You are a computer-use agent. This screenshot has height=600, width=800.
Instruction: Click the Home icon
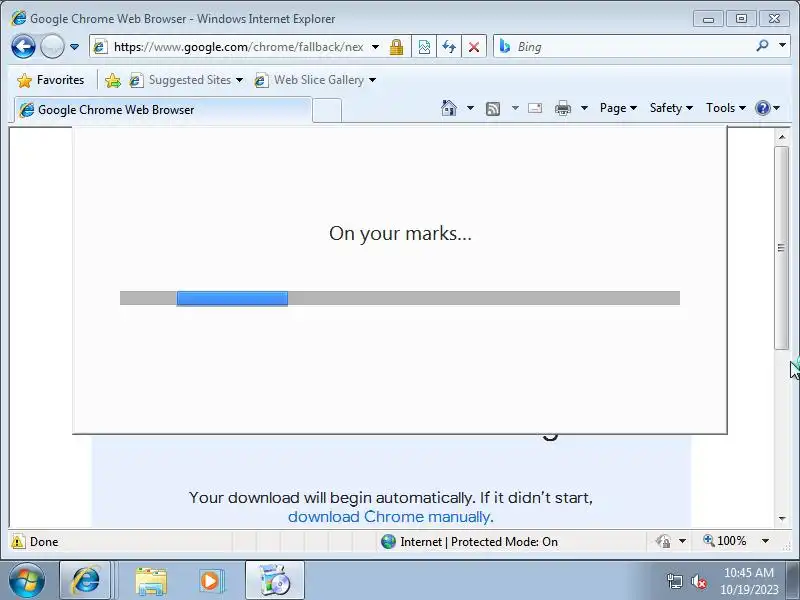449,108
